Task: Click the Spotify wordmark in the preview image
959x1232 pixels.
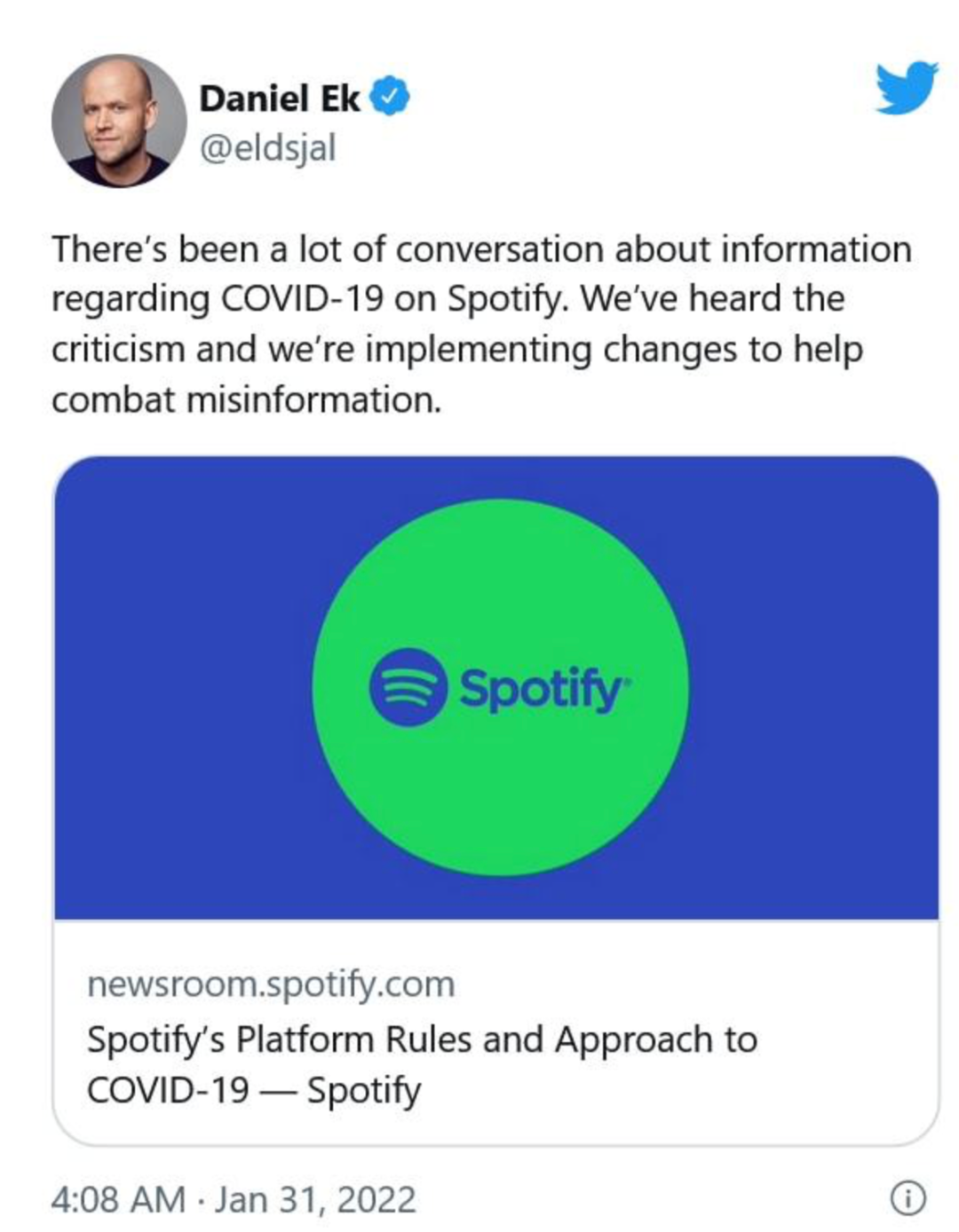Action: (541, 689)
